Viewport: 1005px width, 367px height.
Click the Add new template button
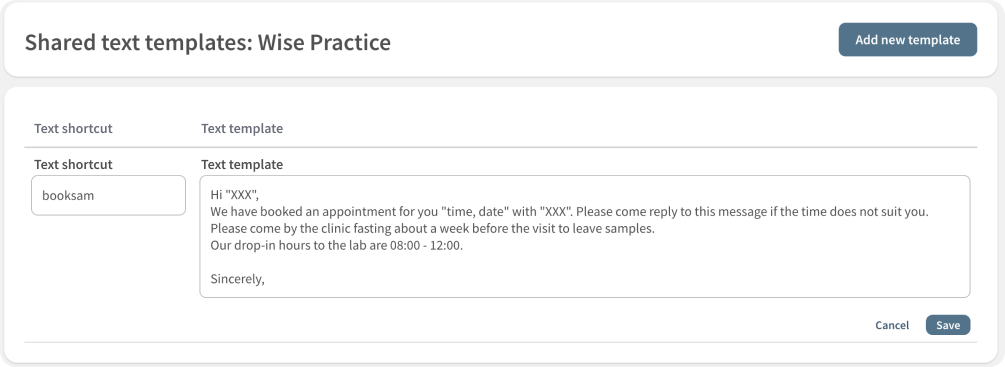pos(908,40)
